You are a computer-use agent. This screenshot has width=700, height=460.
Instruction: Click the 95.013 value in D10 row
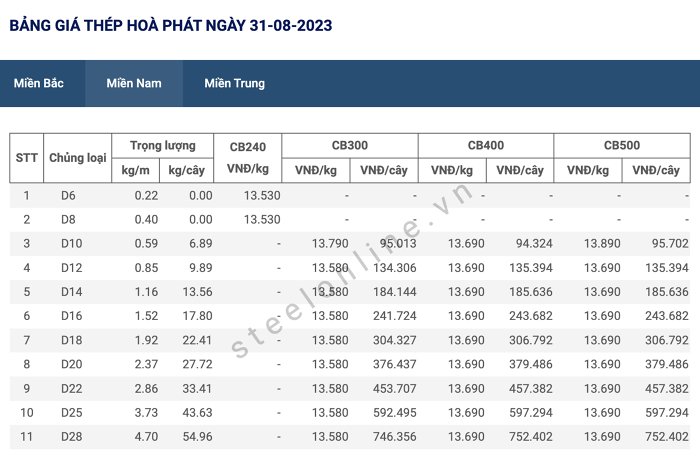pyautogui.click(x=398, y=244)
